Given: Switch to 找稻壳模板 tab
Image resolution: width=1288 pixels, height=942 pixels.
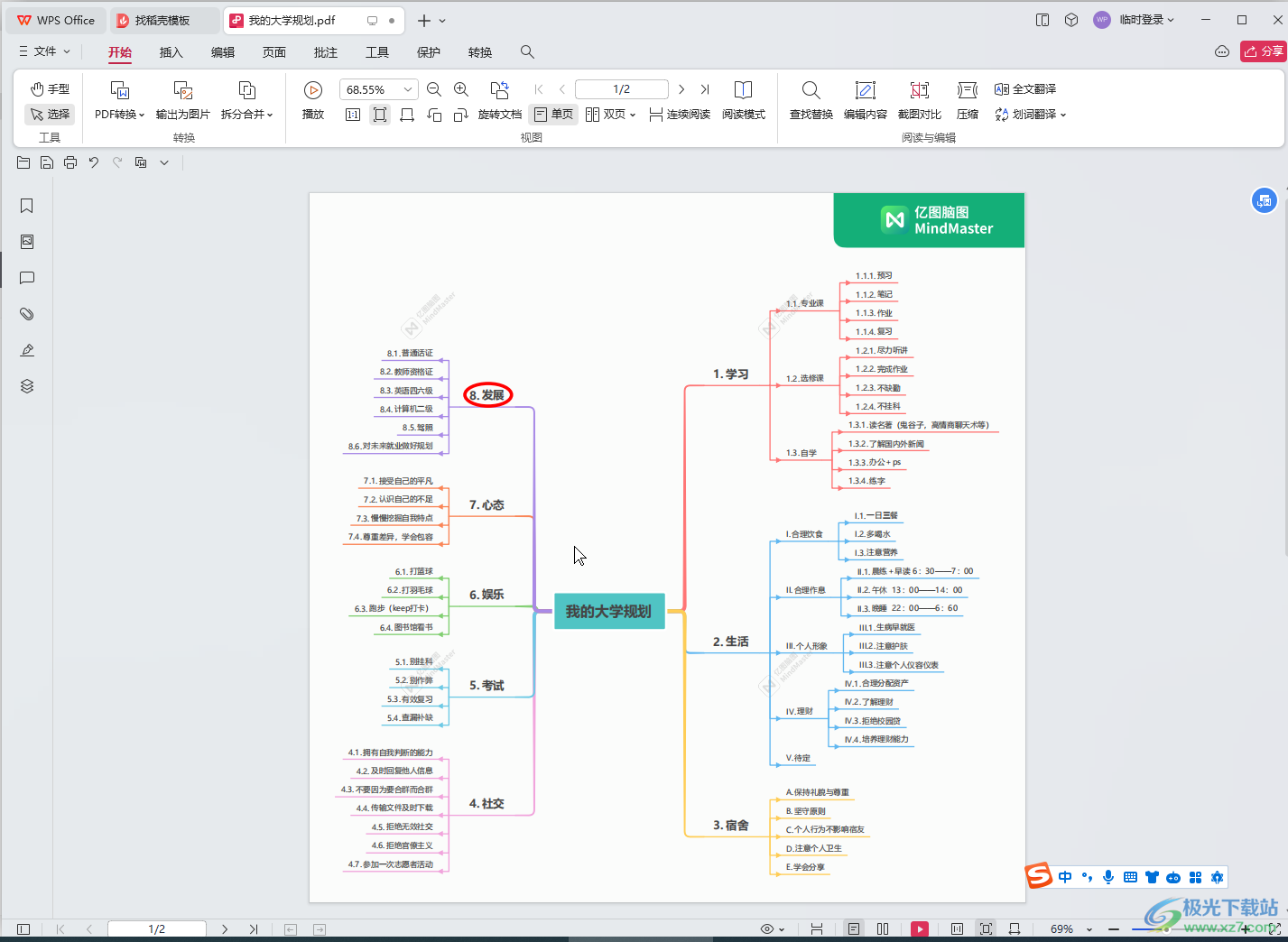Looking at the screenshot, I should [x=162, y=20].
